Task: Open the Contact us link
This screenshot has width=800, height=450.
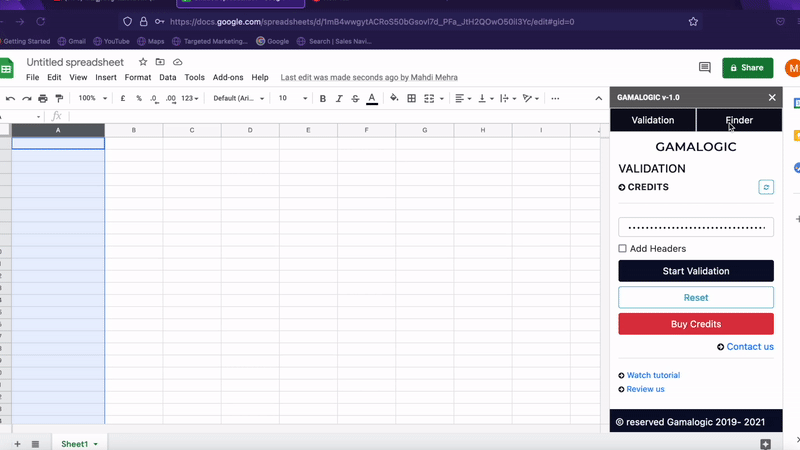Action: click(750, 346)
